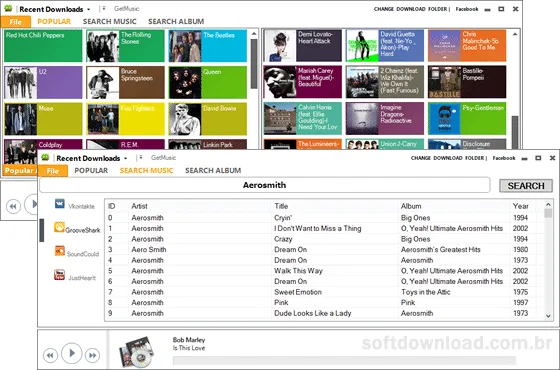Select the Cryin' result row
Viewport: 560px width, 370px height.
point(325,218)
